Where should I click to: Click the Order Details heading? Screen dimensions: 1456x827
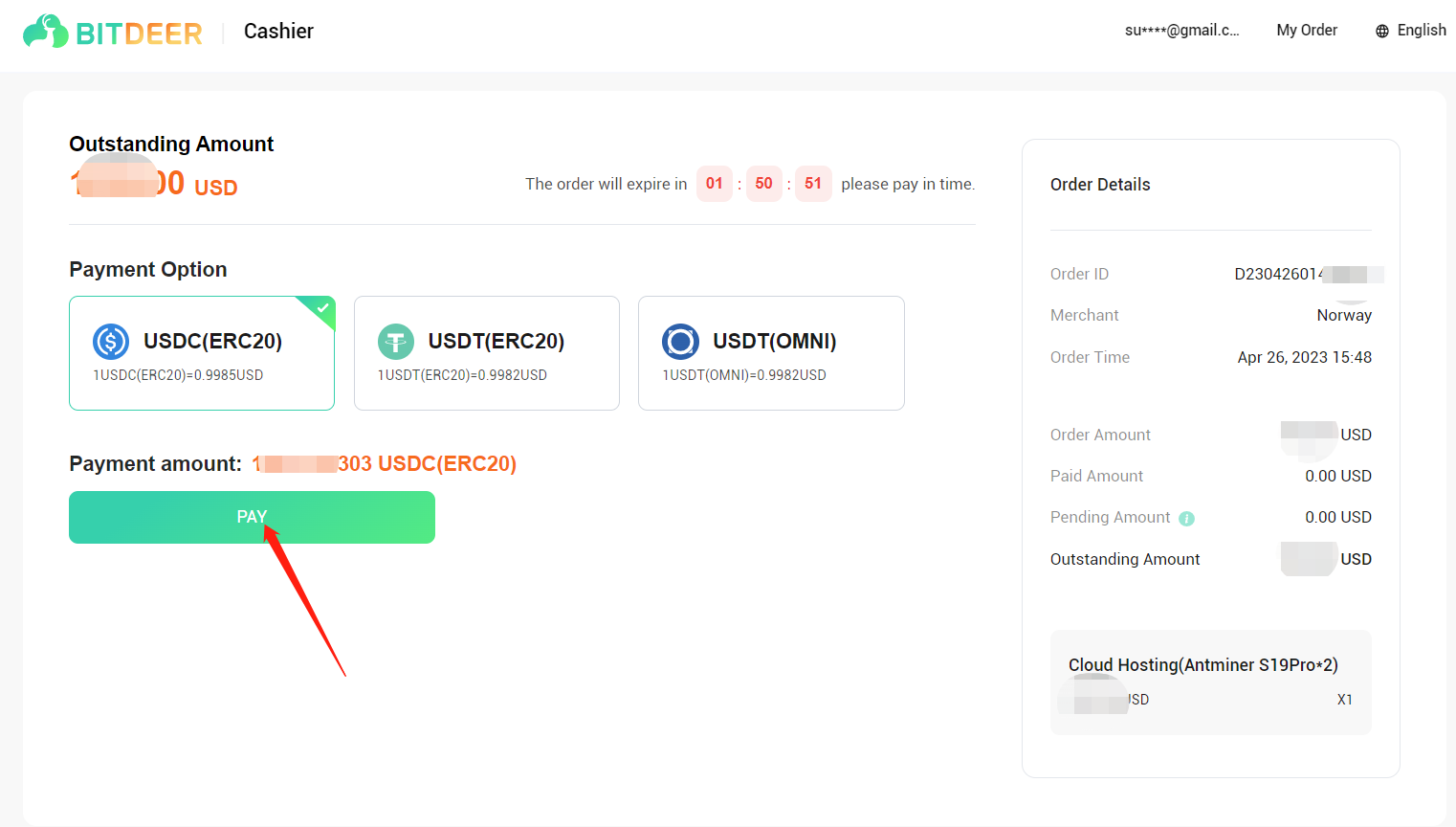tap(1100, 185)
